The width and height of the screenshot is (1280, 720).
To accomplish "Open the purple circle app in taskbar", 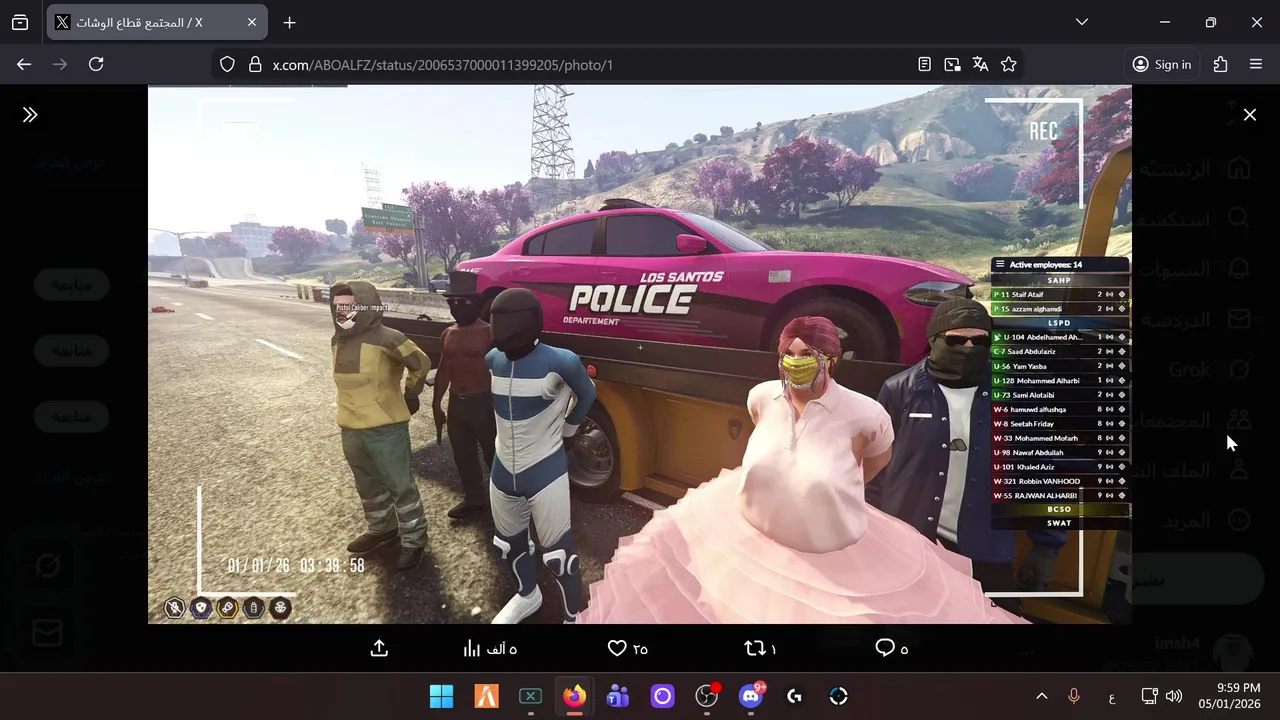I will [x=662, y=696].
